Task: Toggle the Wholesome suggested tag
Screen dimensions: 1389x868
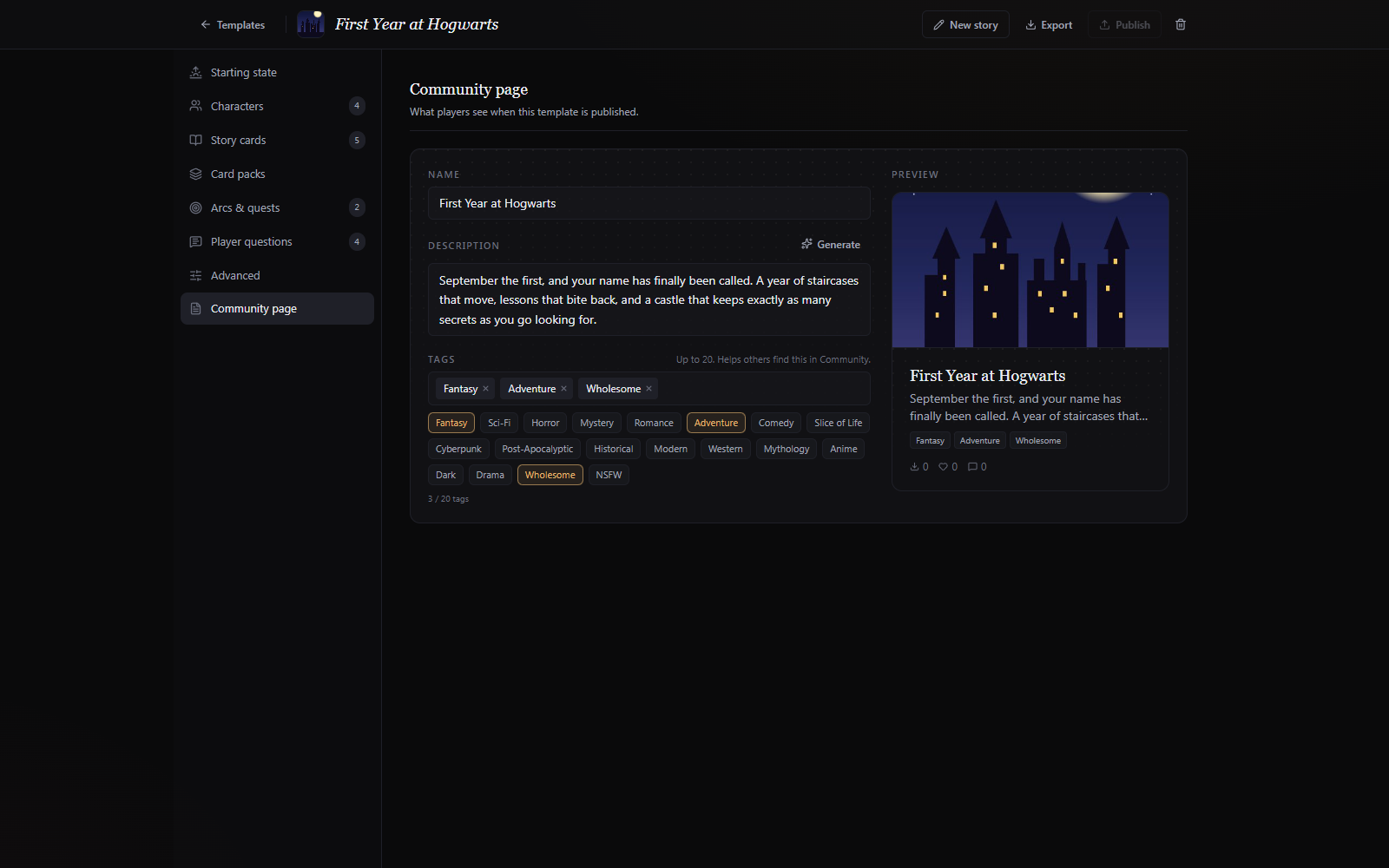Action: click(550, 475)
